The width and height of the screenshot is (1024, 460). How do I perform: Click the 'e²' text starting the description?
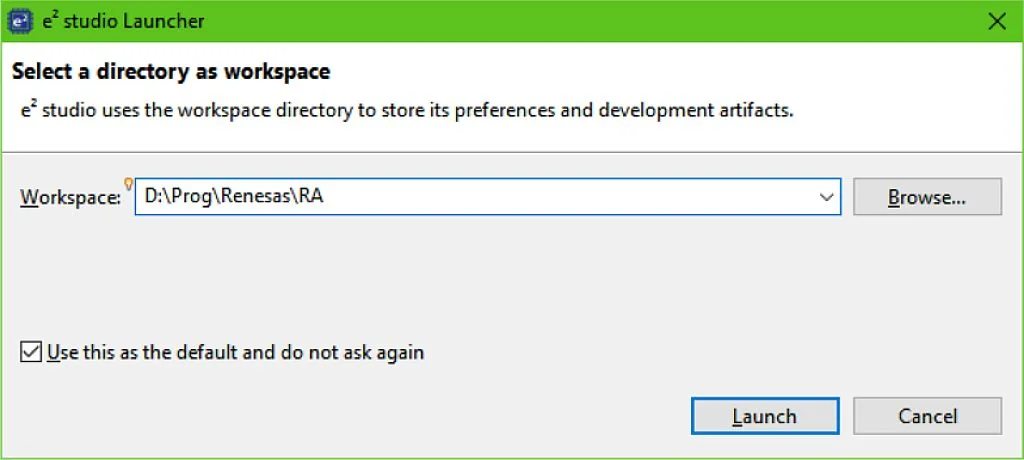(x=30, y=109)
